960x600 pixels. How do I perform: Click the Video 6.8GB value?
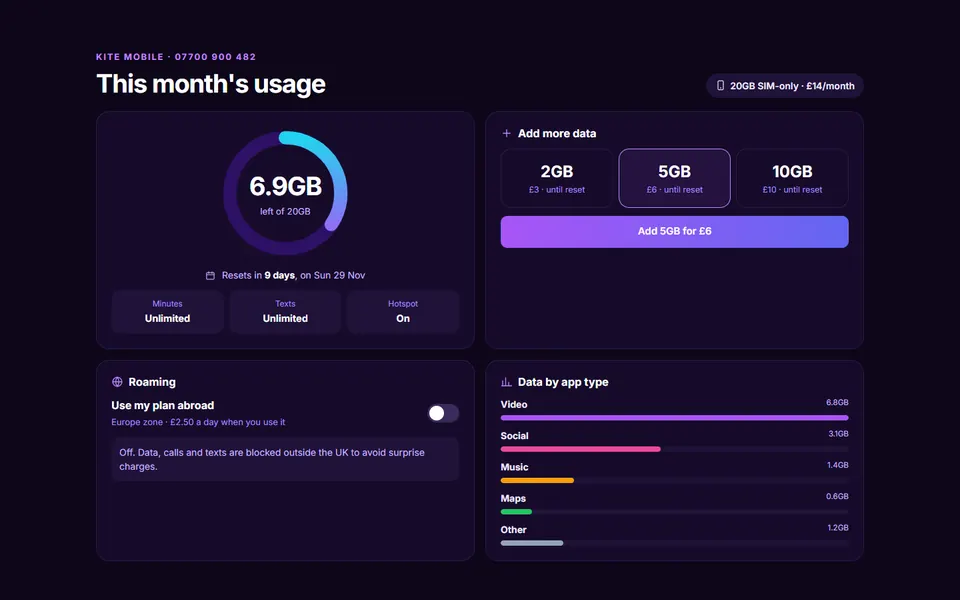coord(837,402)
